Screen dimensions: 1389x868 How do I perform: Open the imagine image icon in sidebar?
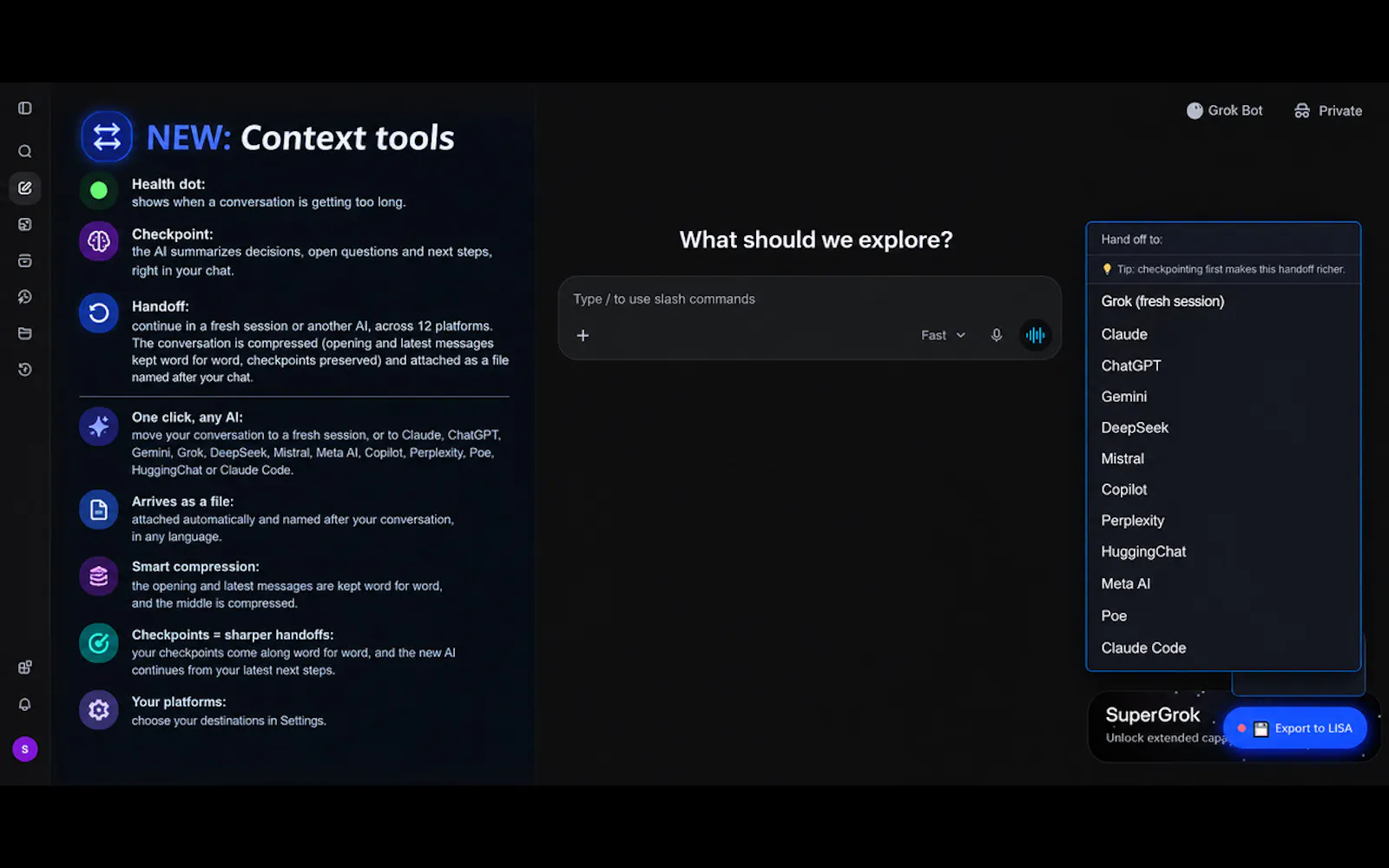click(25, 225)
